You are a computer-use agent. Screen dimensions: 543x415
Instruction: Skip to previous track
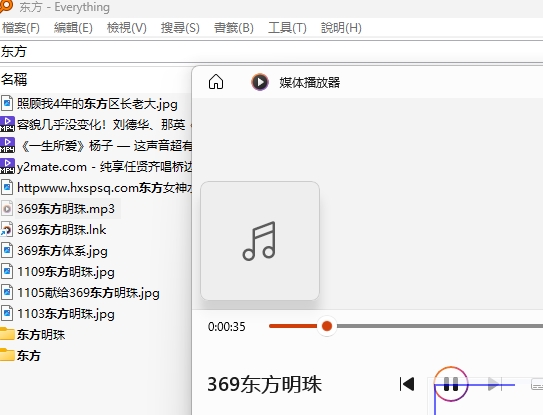point(407,384)
